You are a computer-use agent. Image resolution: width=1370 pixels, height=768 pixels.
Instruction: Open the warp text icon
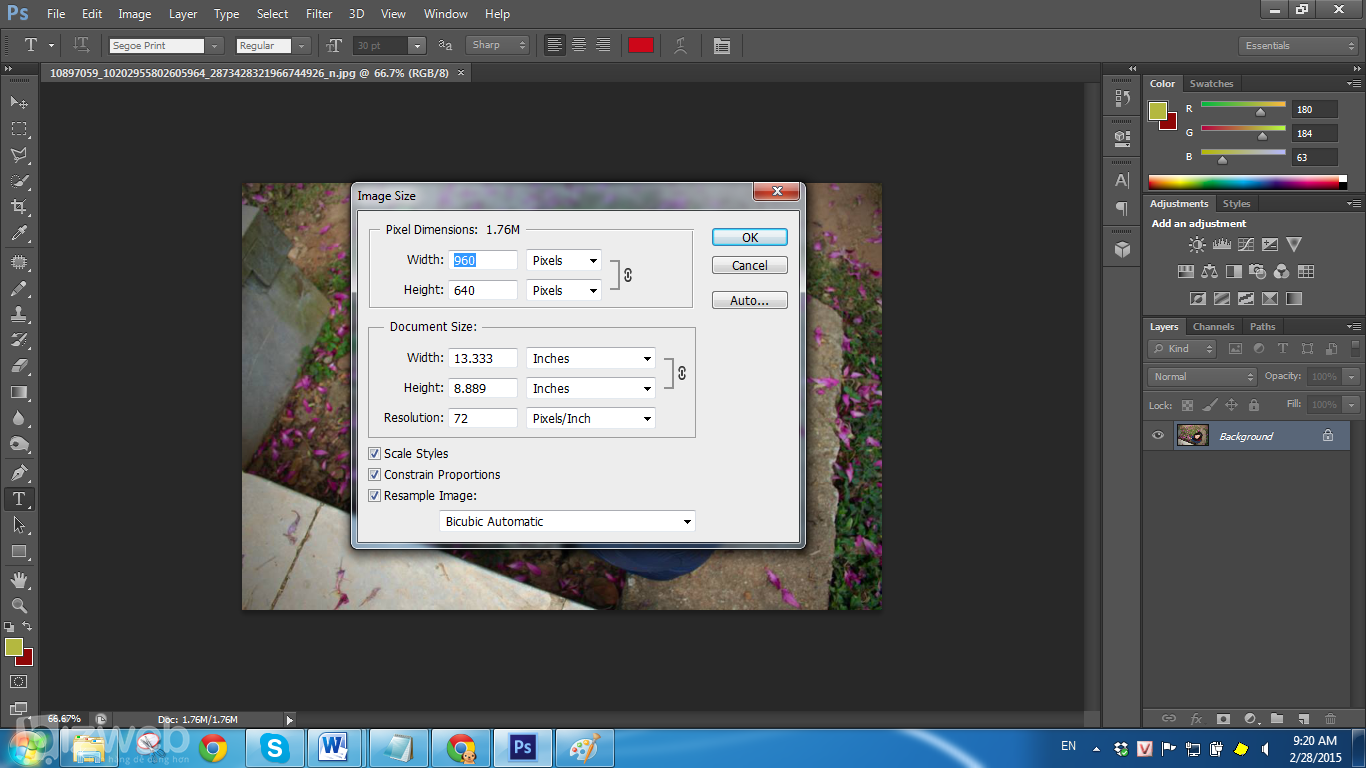681,45
